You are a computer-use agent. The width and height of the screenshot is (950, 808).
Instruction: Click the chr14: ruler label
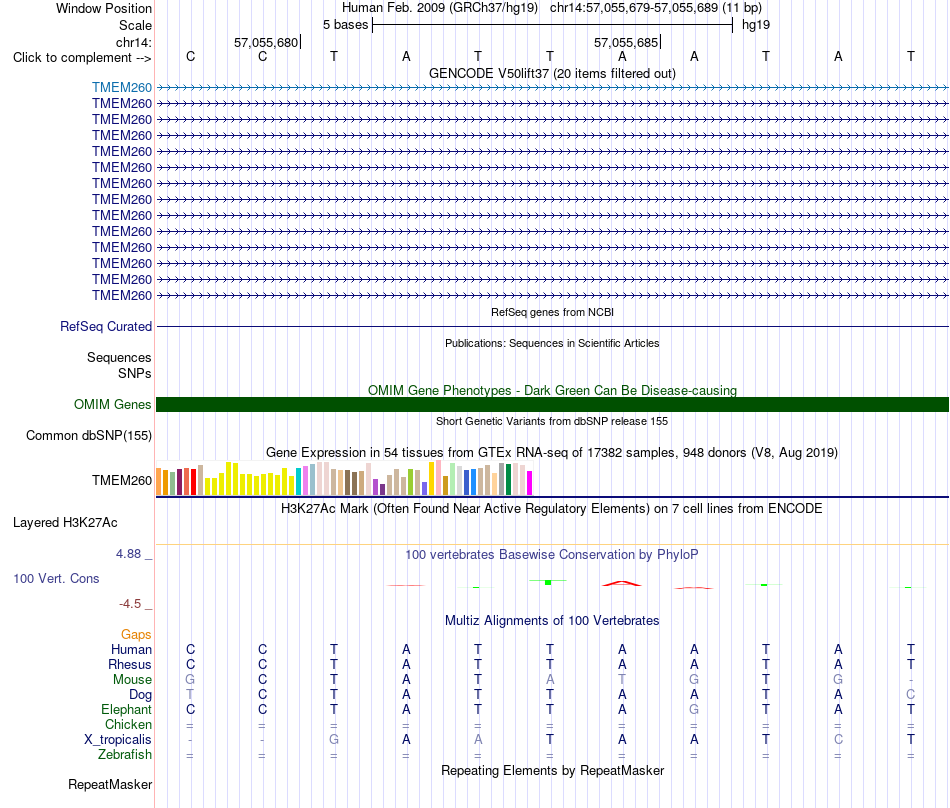click(x=133, y=42)
